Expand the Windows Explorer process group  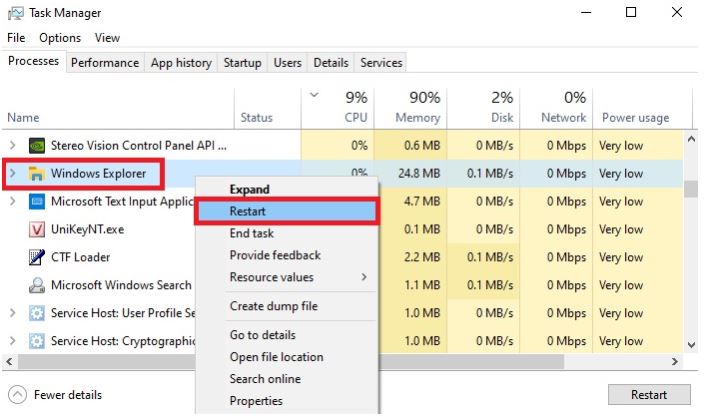click(x=12, y=174)
